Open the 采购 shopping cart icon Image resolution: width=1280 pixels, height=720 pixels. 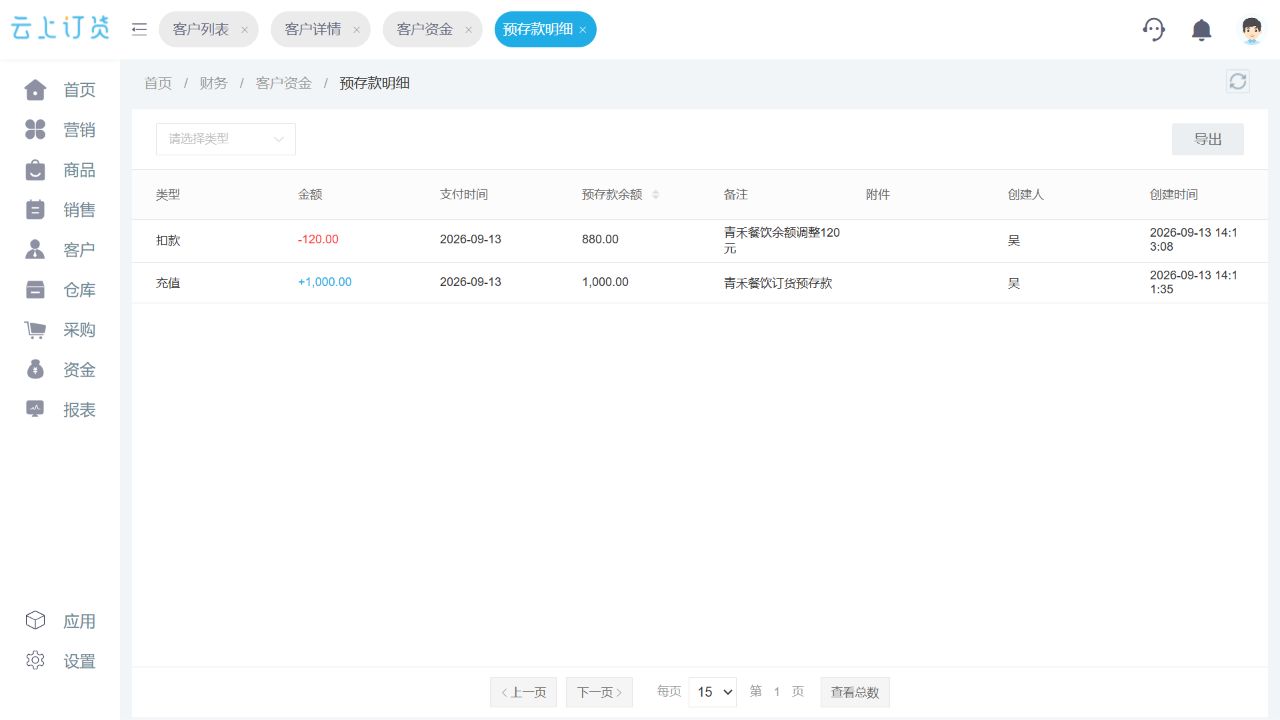click(35, 330)
